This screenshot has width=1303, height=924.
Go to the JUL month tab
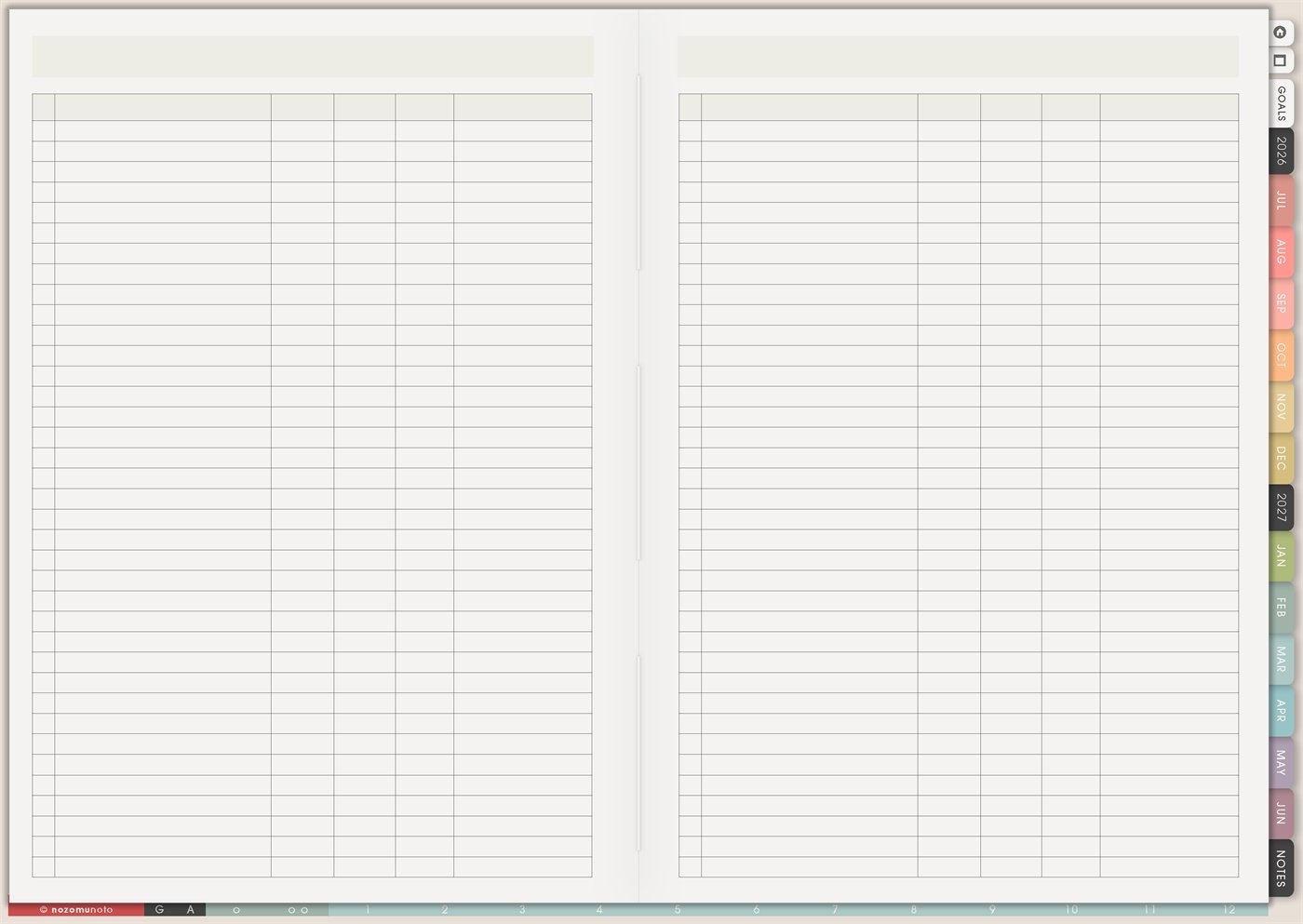1281,200
